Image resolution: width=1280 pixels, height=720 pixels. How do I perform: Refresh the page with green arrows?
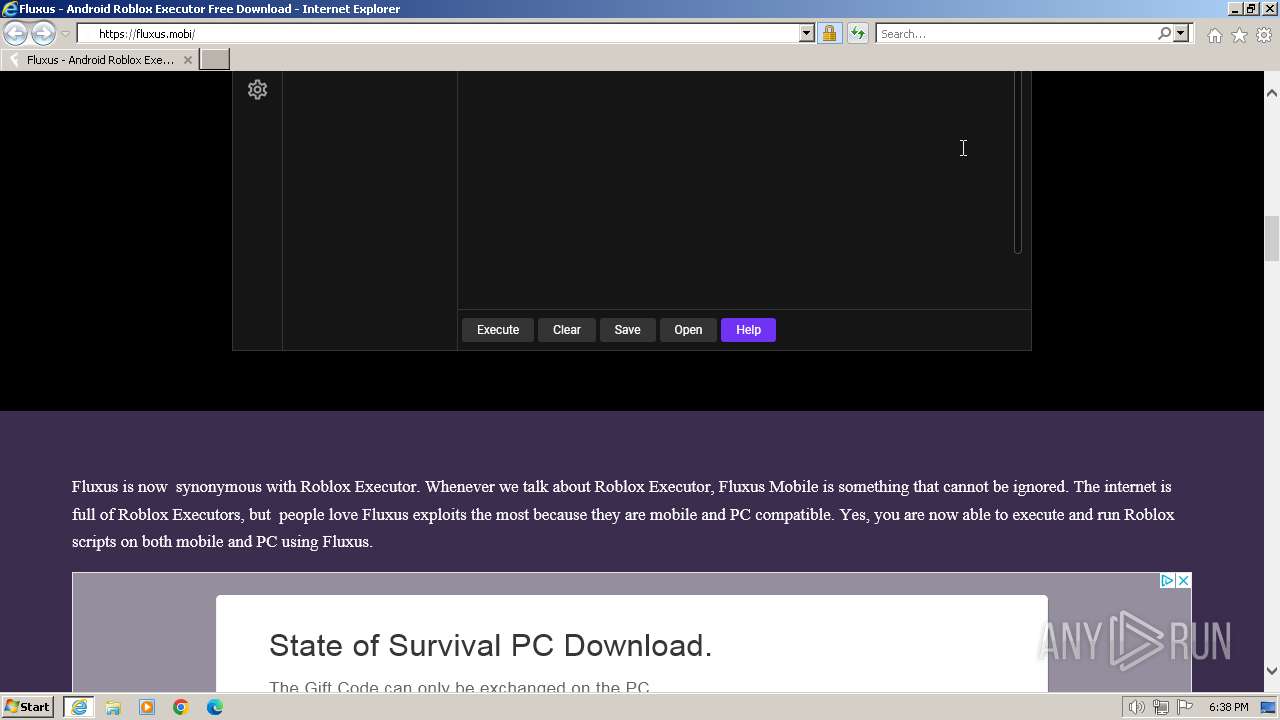857,33
